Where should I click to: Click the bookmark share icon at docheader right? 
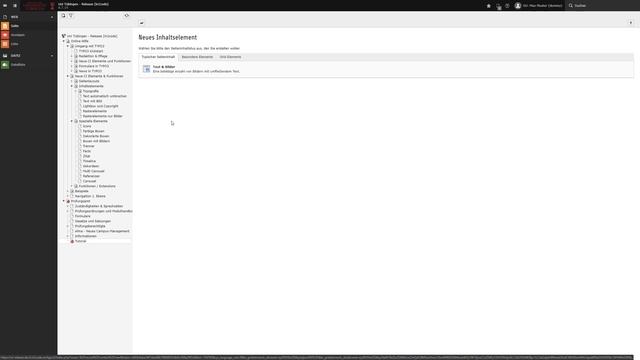pos(631,23)
